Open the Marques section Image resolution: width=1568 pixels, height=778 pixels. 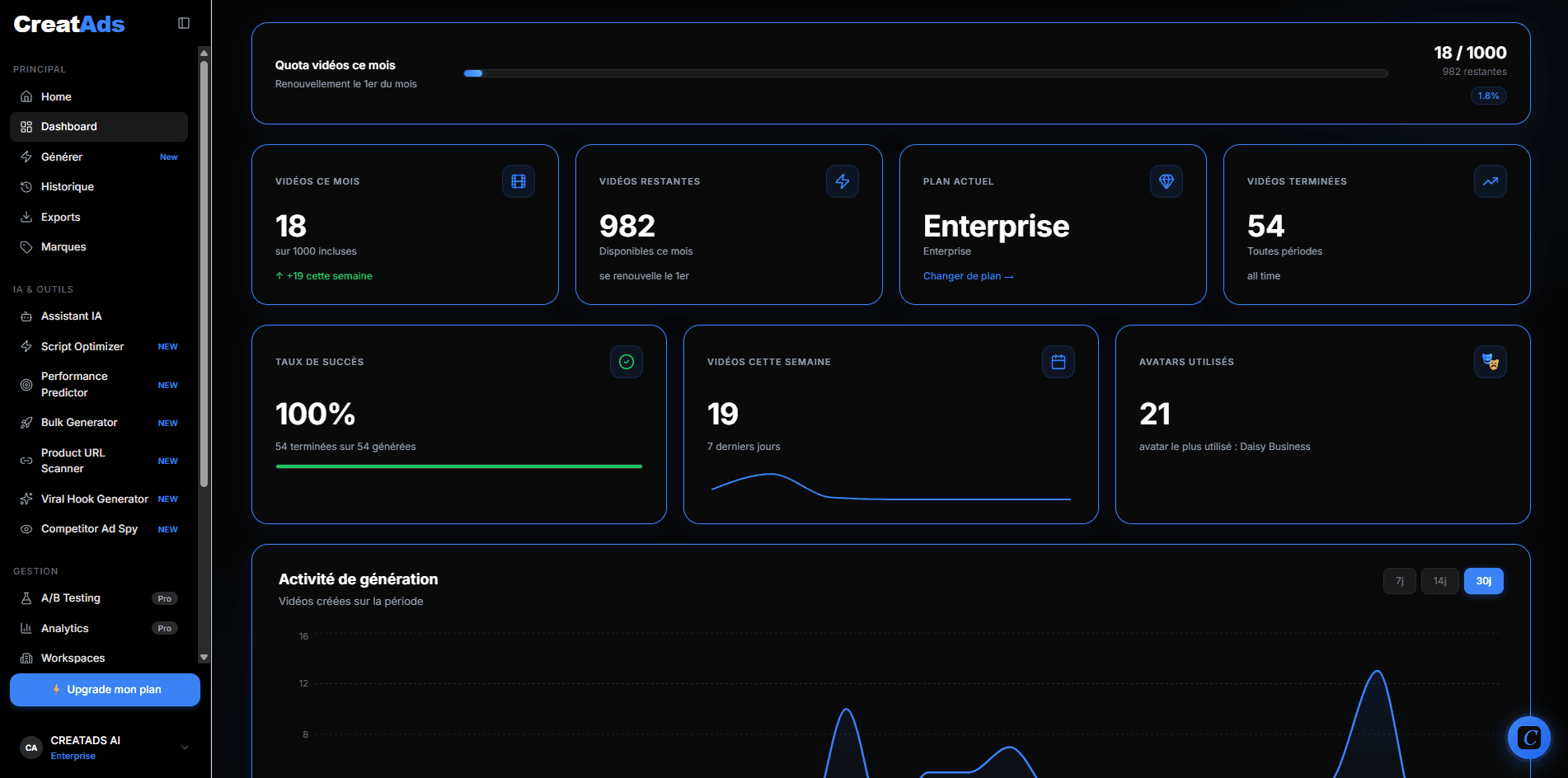(x=99, y=247)
